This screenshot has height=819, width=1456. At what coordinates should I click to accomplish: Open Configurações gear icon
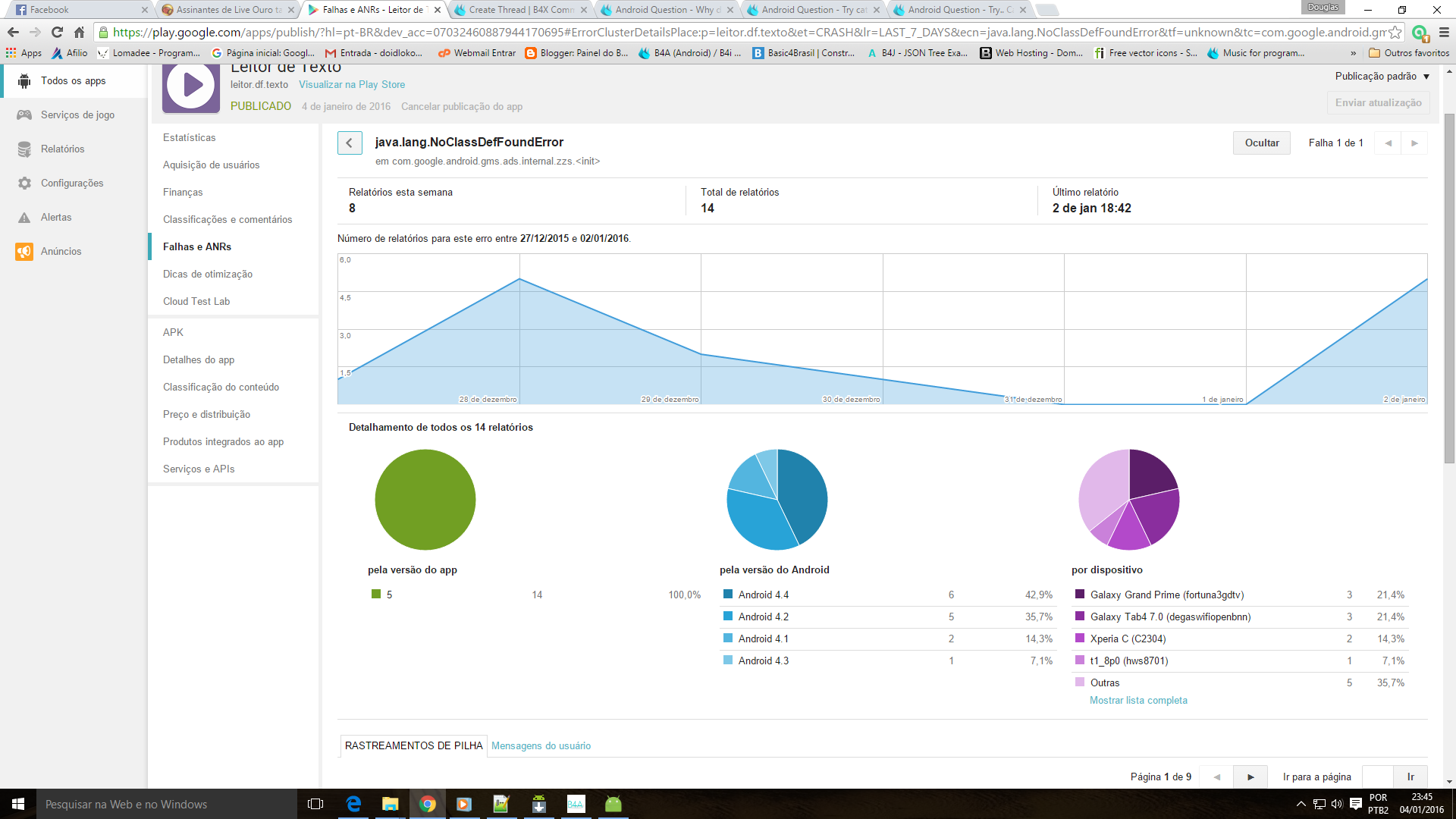tap(24, 183)
